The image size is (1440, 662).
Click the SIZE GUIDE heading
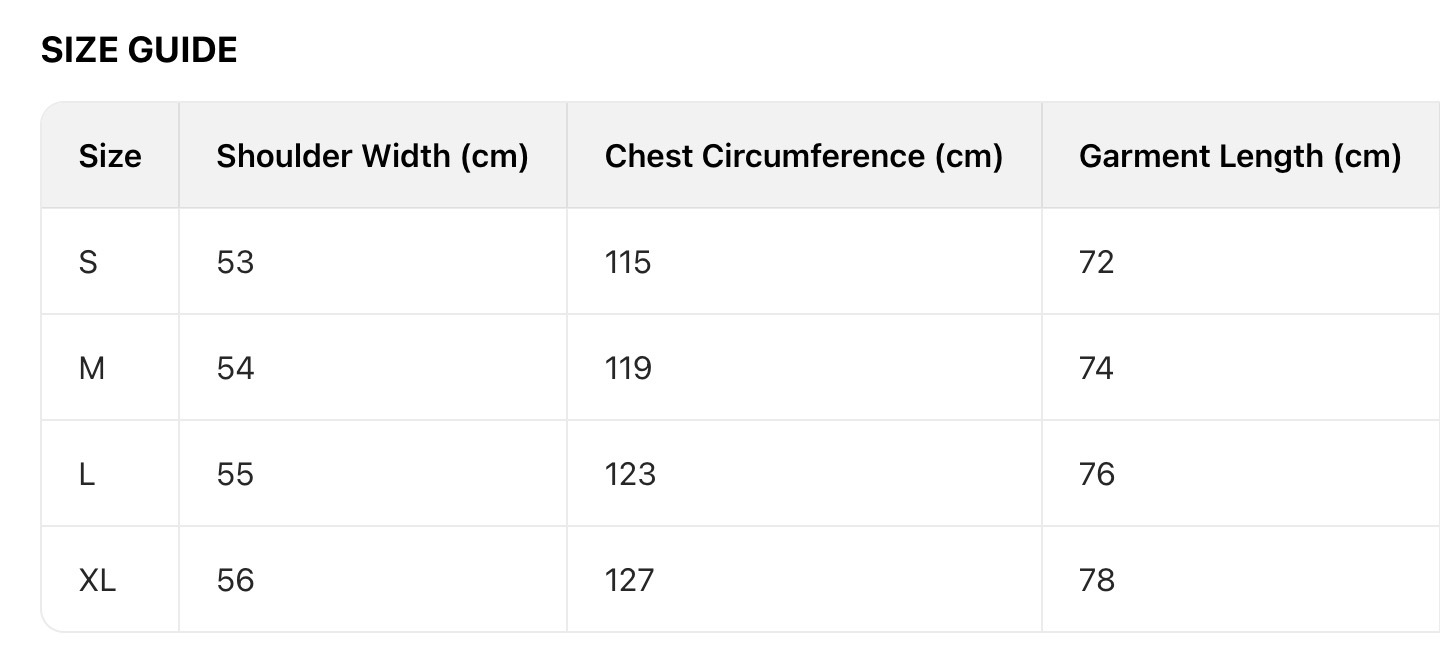tap(139, 50)
